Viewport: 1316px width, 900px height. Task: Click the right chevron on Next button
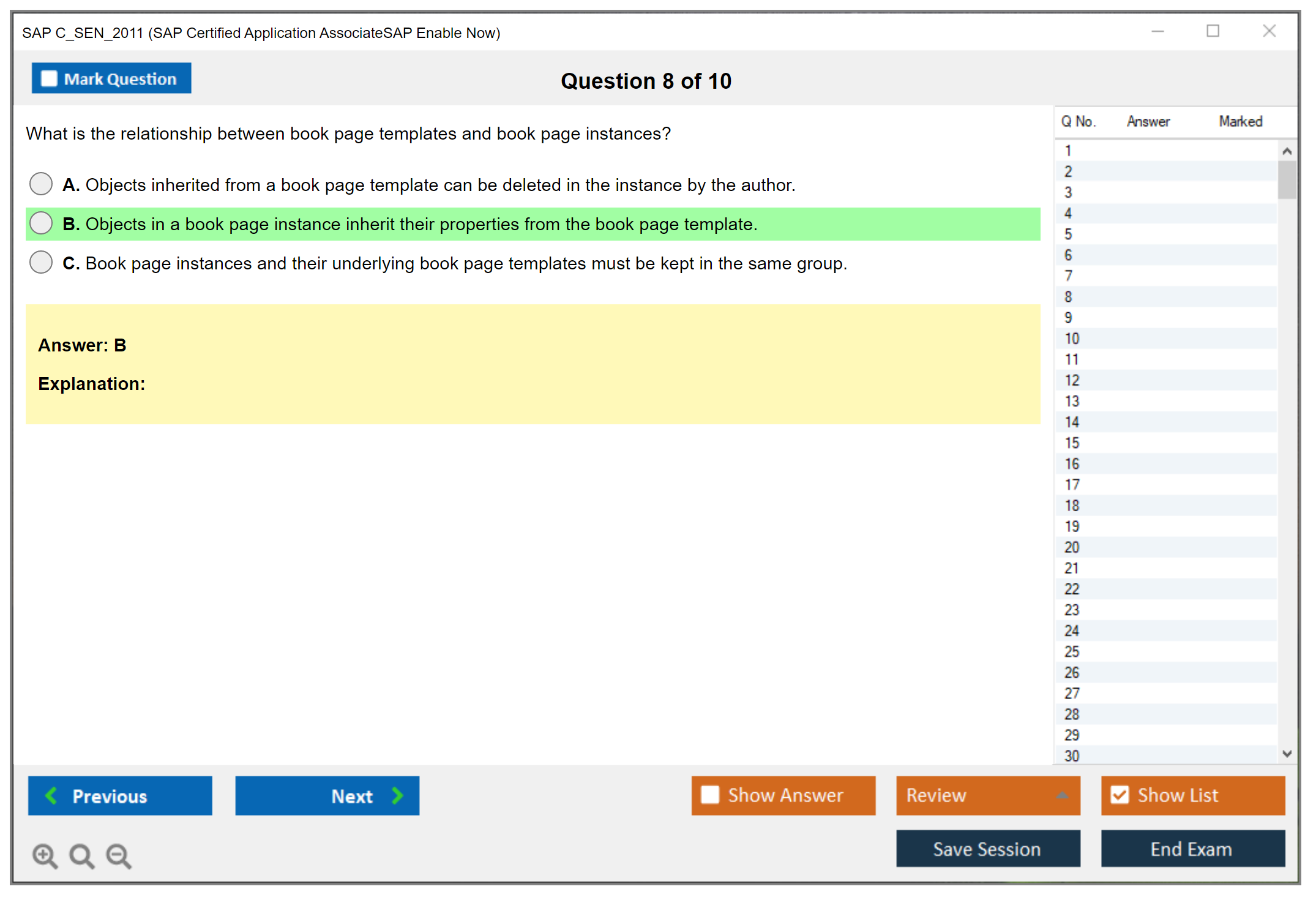[397, 795]
